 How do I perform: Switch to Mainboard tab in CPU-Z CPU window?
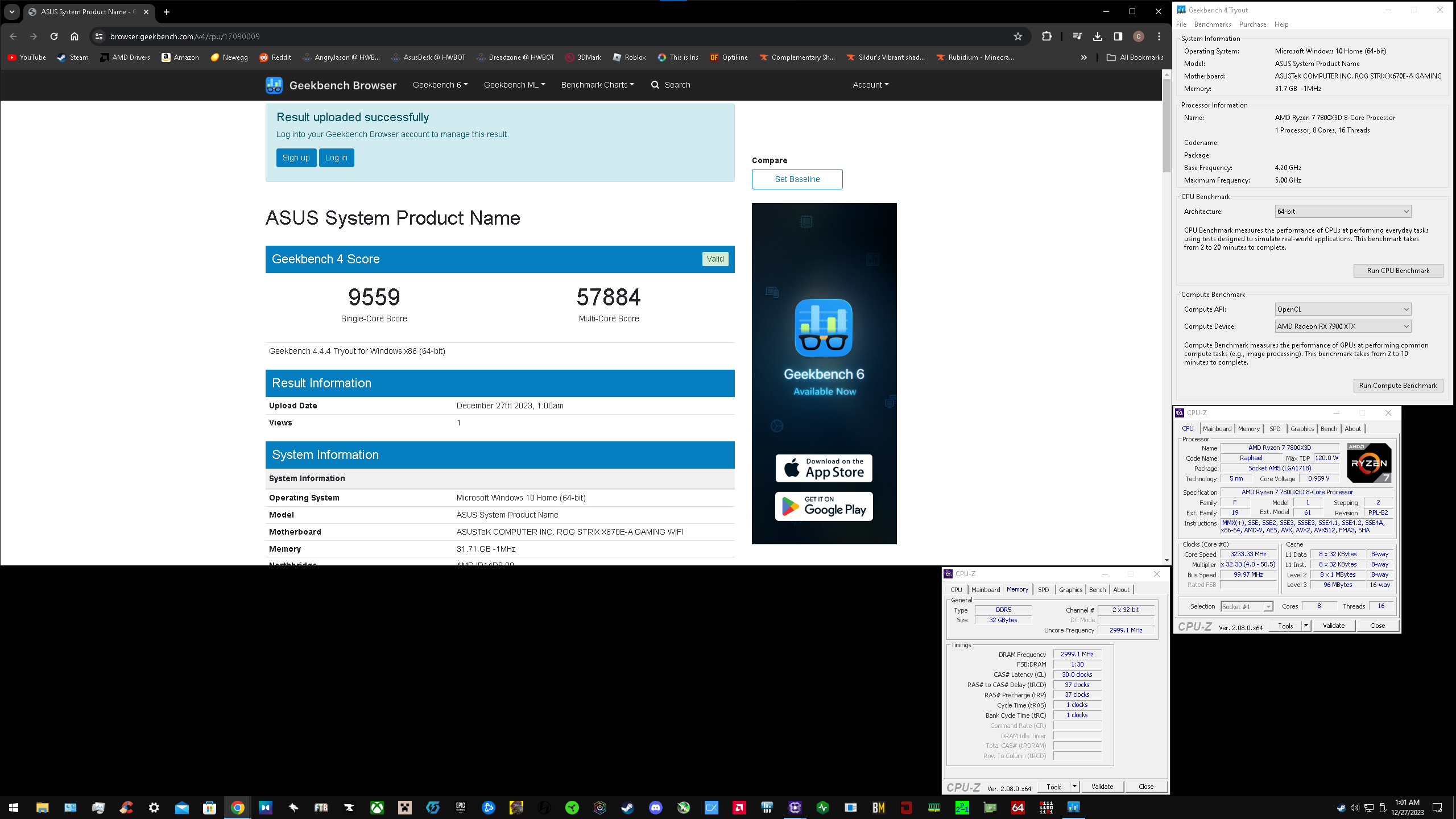coord(1217,429)
